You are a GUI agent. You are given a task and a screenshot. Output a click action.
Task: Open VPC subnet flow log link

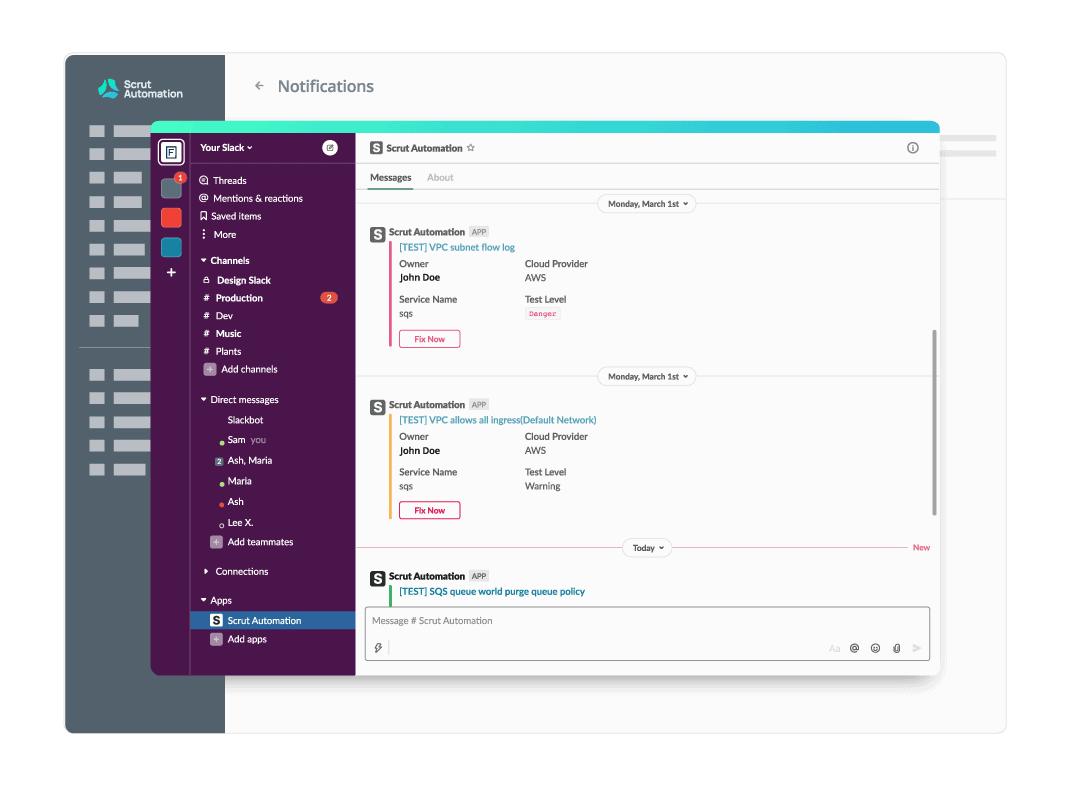[x=457, y=247]
